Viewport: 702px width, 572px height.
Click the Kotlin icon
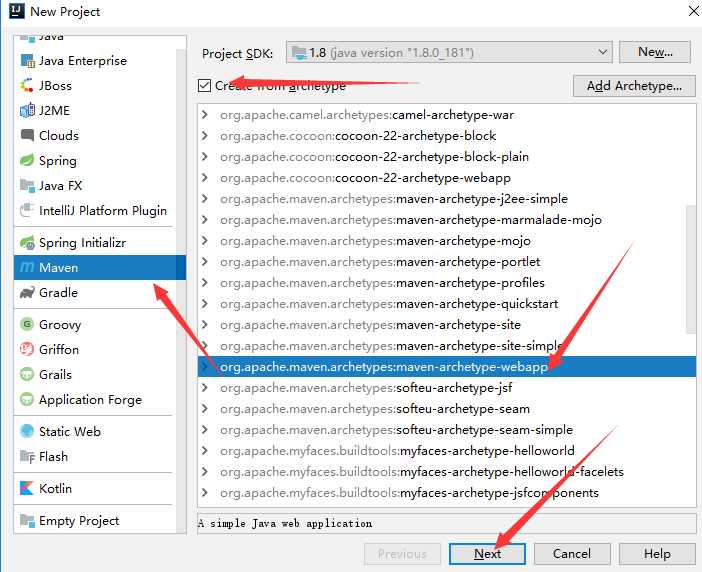[x=27, y=488]
